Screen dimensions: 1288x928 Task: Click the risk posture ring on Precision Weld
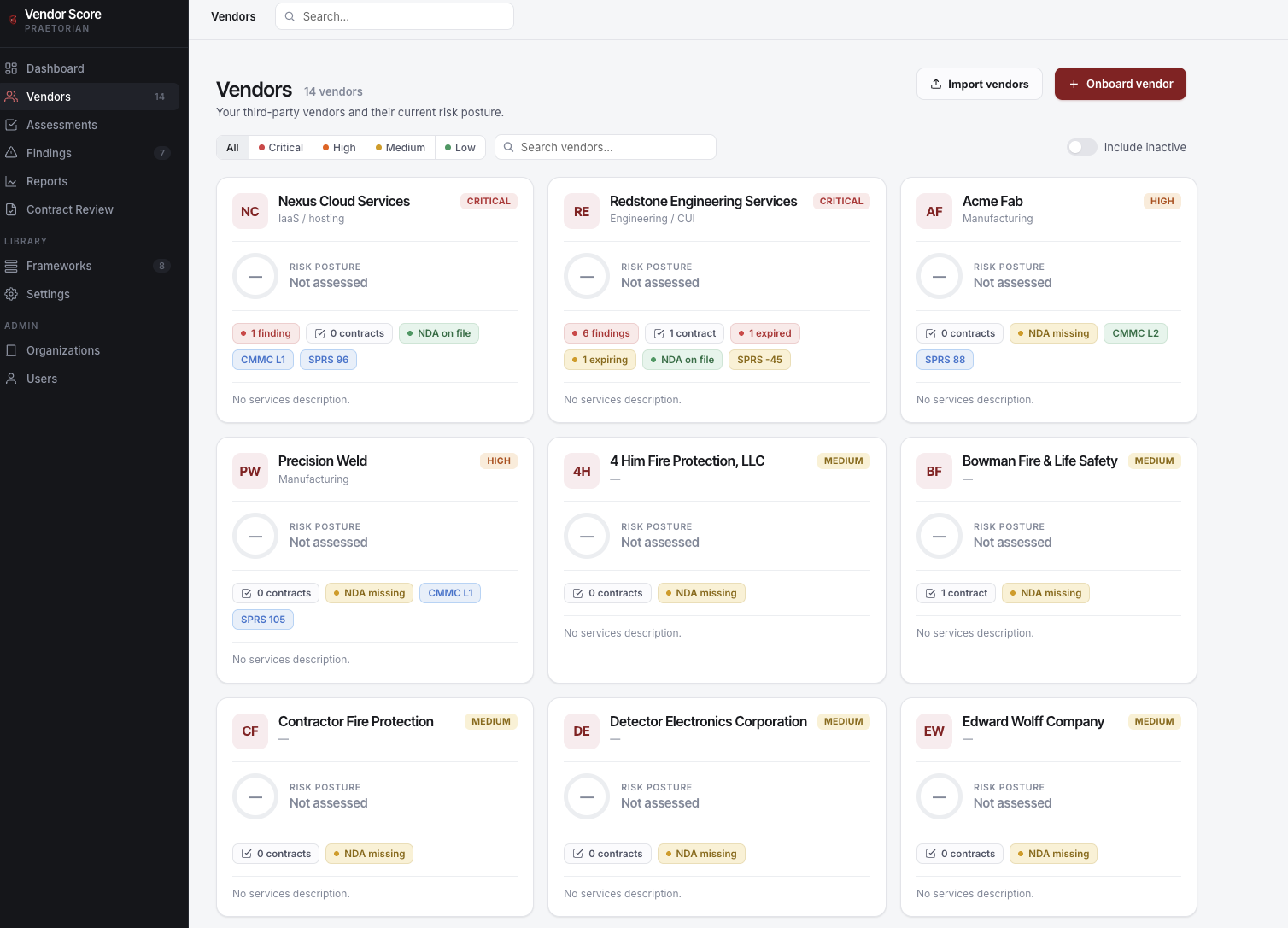[x=255, y=536]
